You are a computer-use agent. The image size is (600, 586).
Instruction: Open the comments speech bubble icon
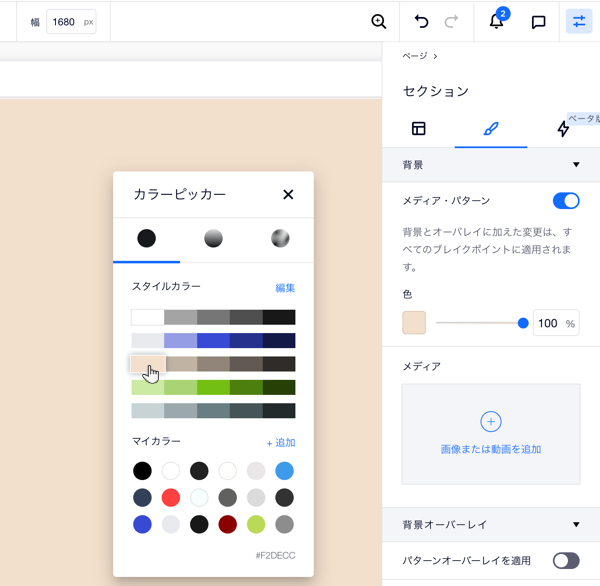click(x=538, y=22)
